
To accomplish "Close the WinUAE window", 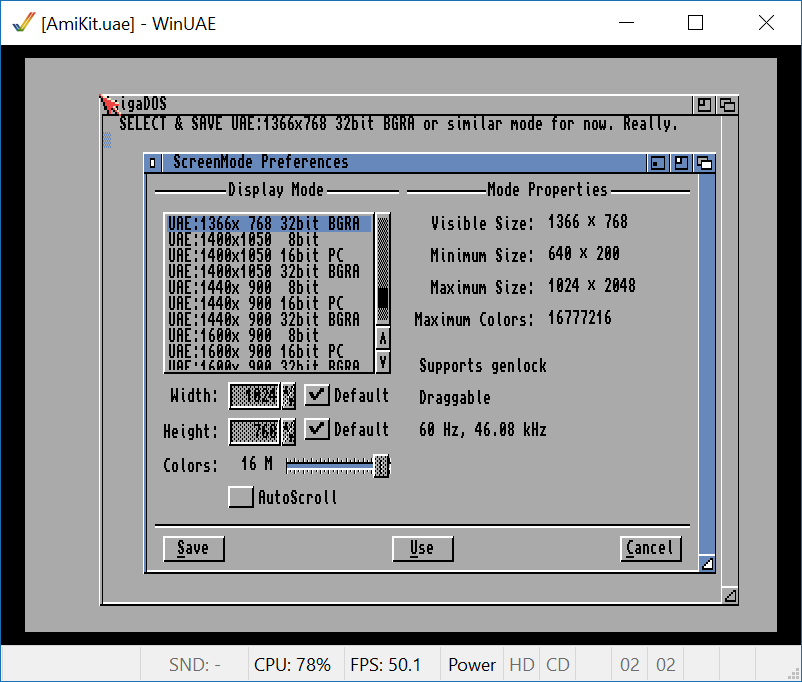I will coord(766,23).
